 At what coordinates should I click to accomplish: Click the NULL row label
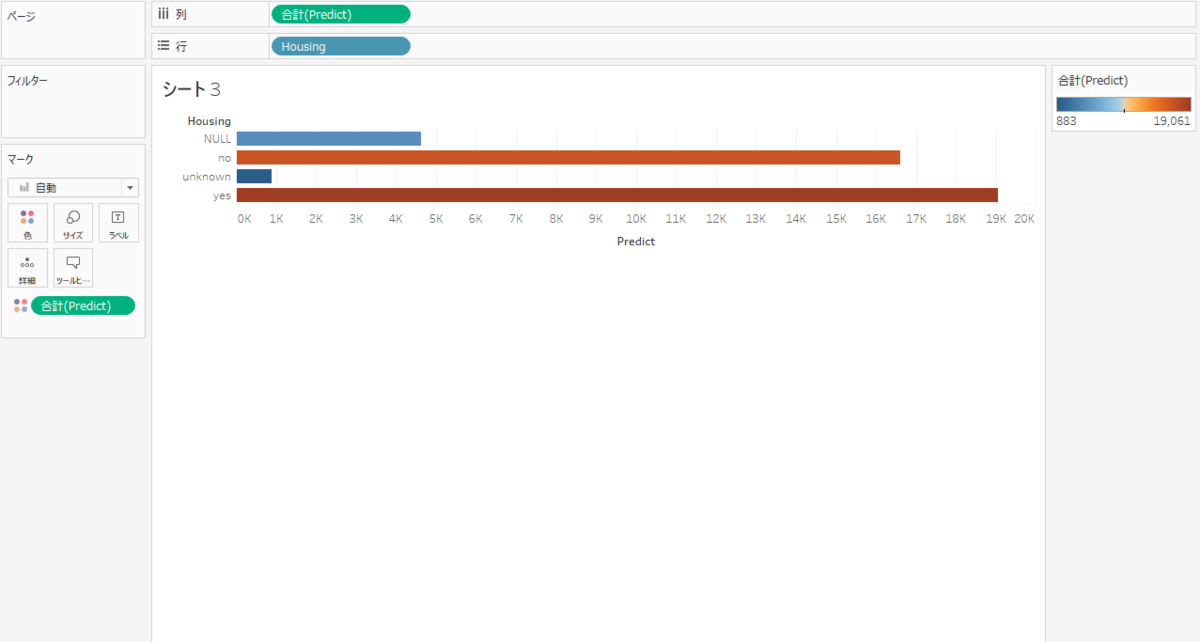[x=217, y=139]
